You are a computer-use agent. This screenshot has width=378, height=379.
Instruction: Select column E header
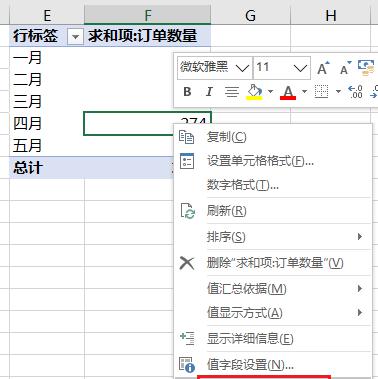tap(47, 15)
